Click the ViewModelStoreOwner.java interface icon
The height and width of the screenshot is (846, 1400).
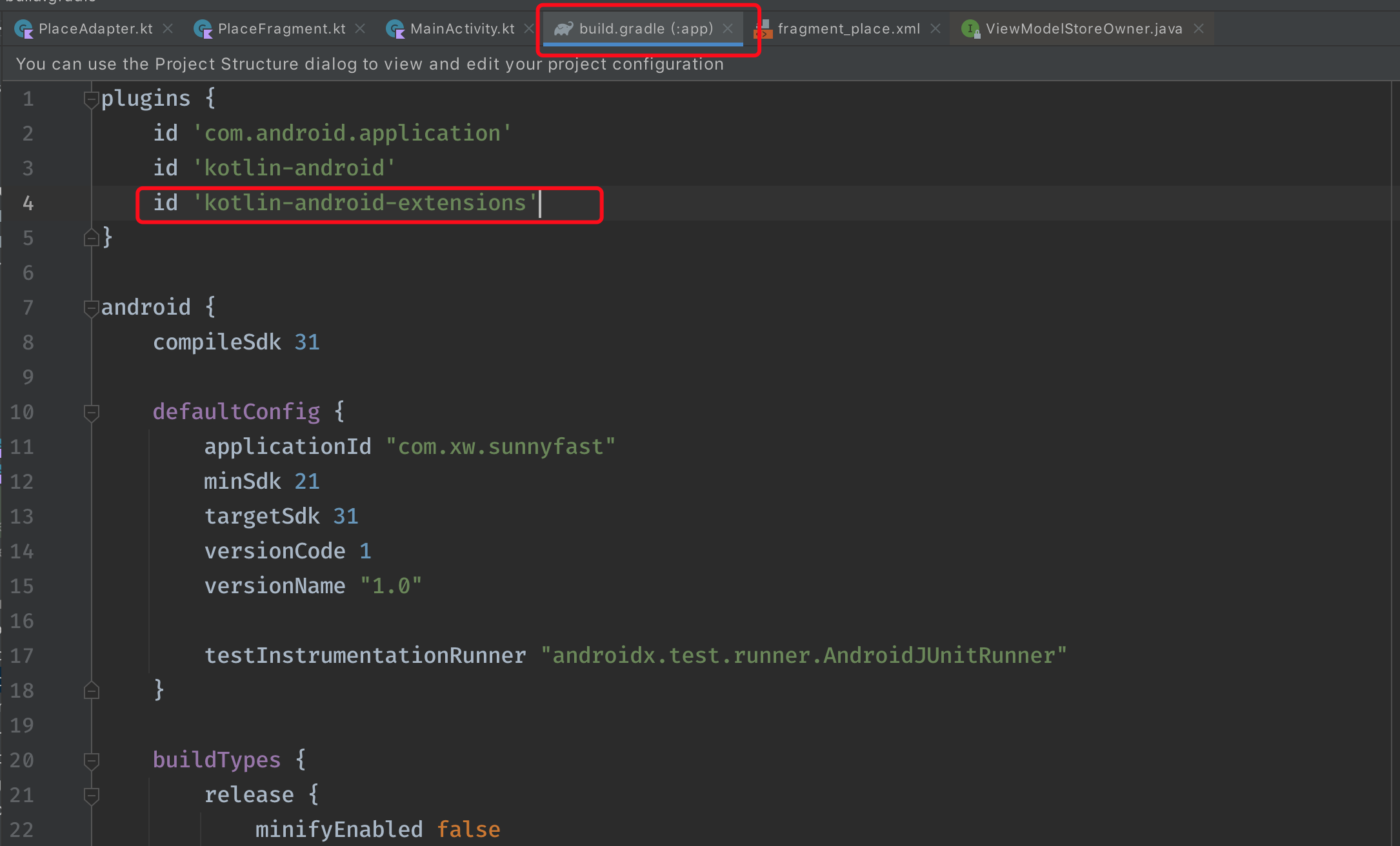970,29
